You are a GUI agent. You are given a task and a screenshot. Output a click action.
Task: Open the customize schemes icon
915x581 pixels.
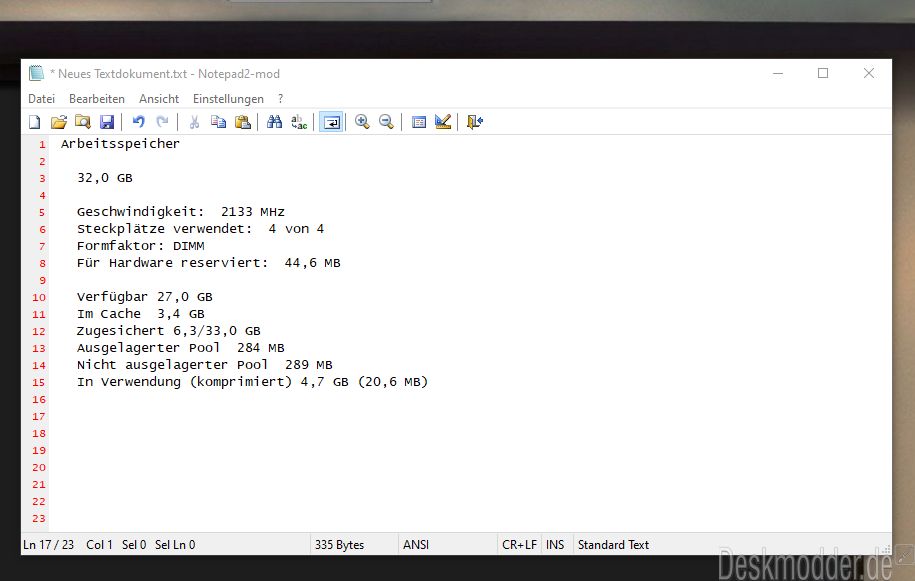443,122
